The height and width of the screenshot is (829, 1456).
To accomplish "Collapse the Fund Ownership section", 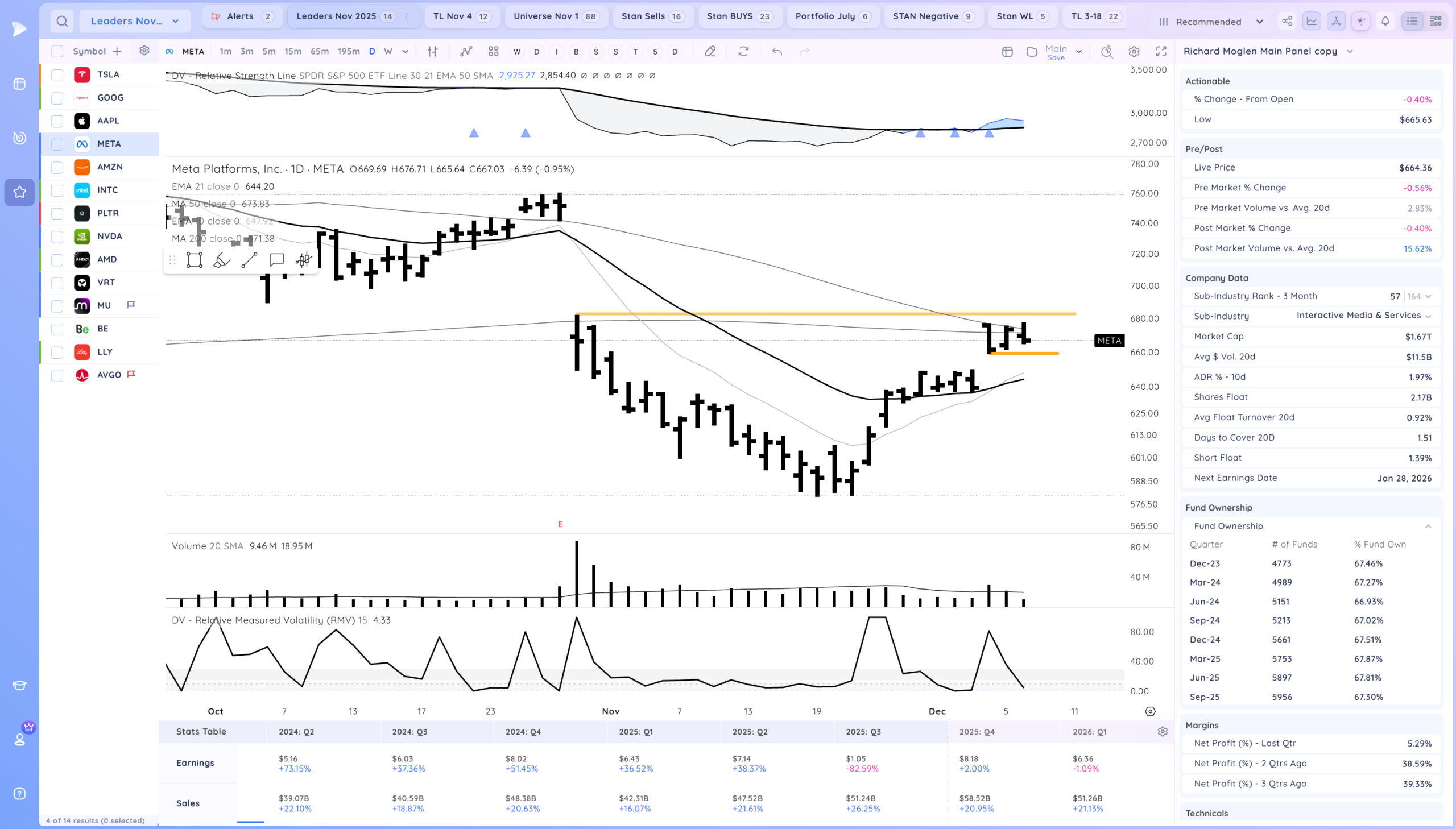I will coord(1428,526).
